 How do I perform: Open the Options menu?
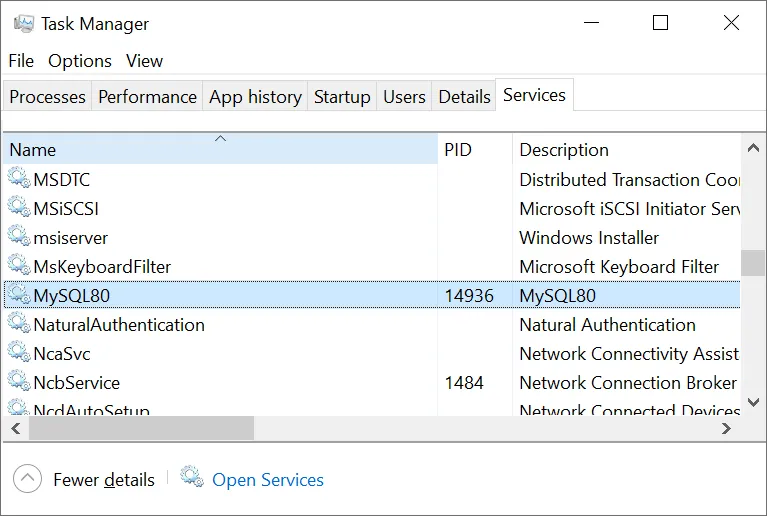tap(80, 61)
